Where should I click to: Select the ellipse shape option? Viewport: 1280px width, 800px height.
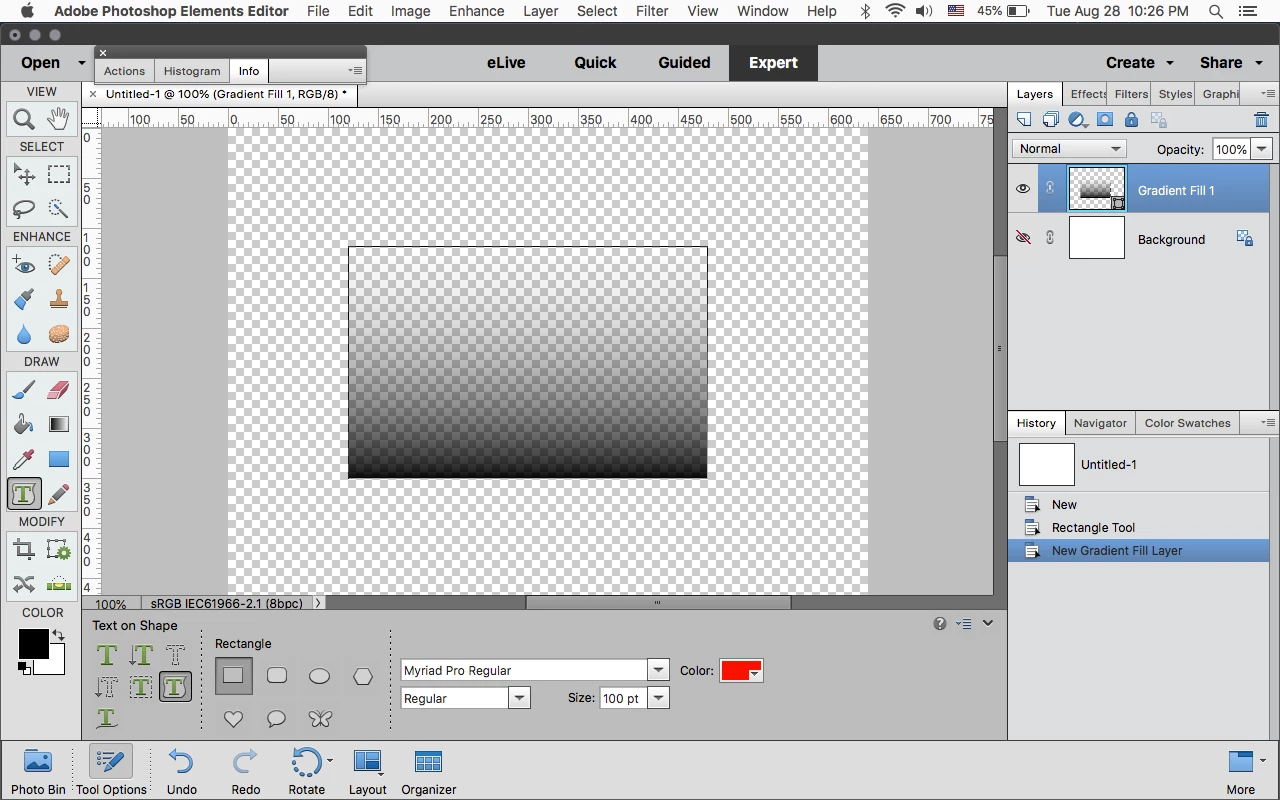(x=319, y=677)
